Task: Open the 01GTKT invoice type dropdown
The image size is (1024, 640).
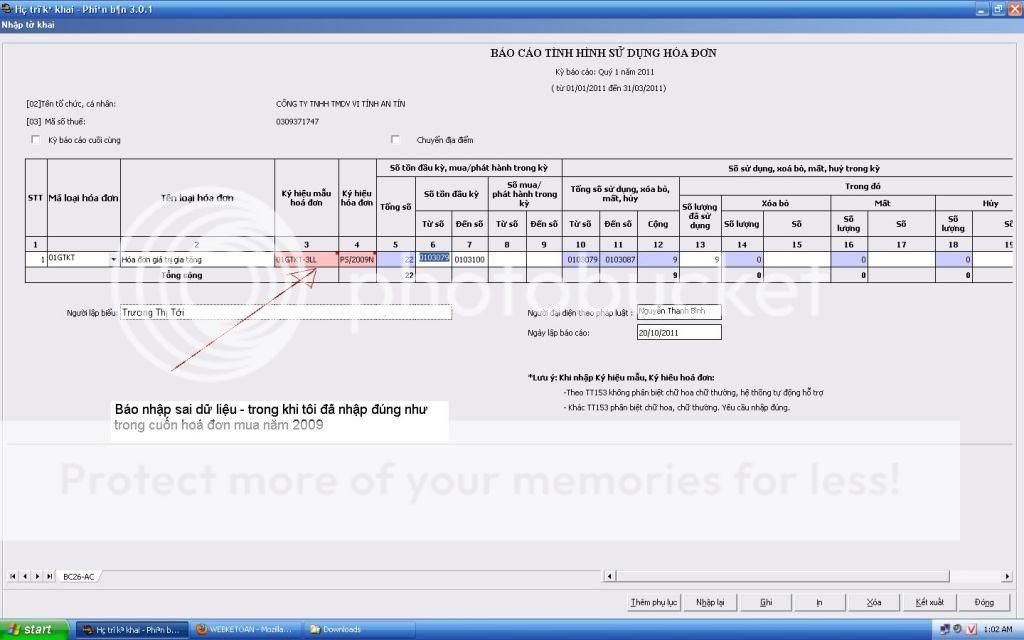Action: (113, 259)
